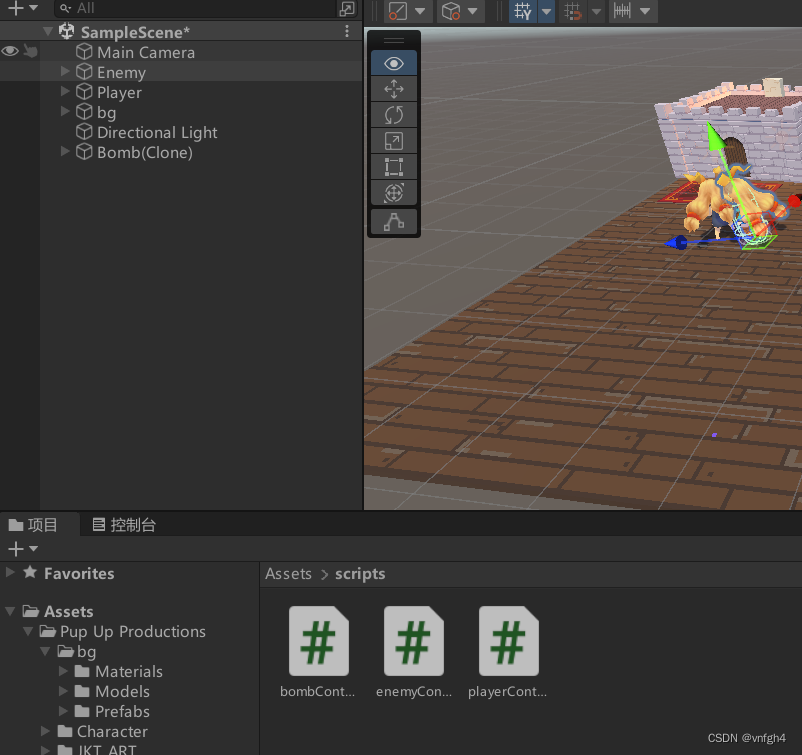Viewport: 802px width, 755px height.
Task: Expand the Materials folder
Action: pos(63,671)
